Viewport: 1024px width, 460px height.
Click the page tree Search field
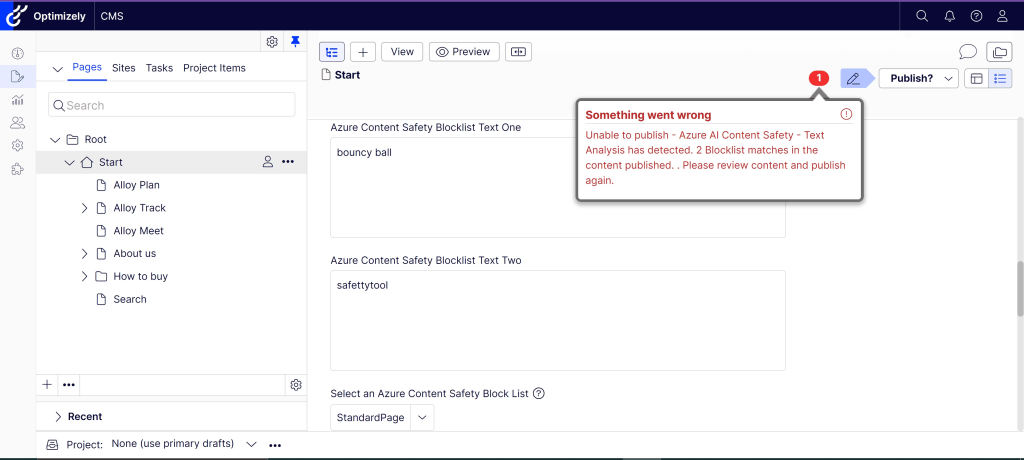[172, 105]
